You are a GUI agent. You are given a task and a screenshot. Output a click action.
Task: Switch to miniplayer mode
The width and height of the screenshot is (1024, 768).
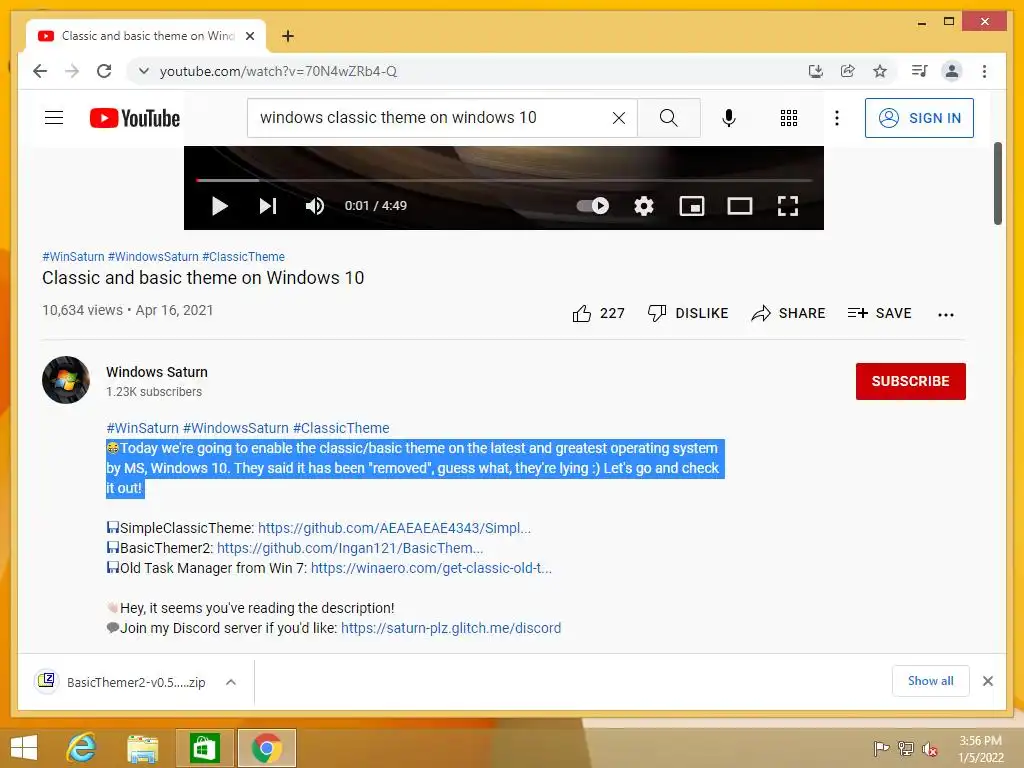(x=692, y=206)
